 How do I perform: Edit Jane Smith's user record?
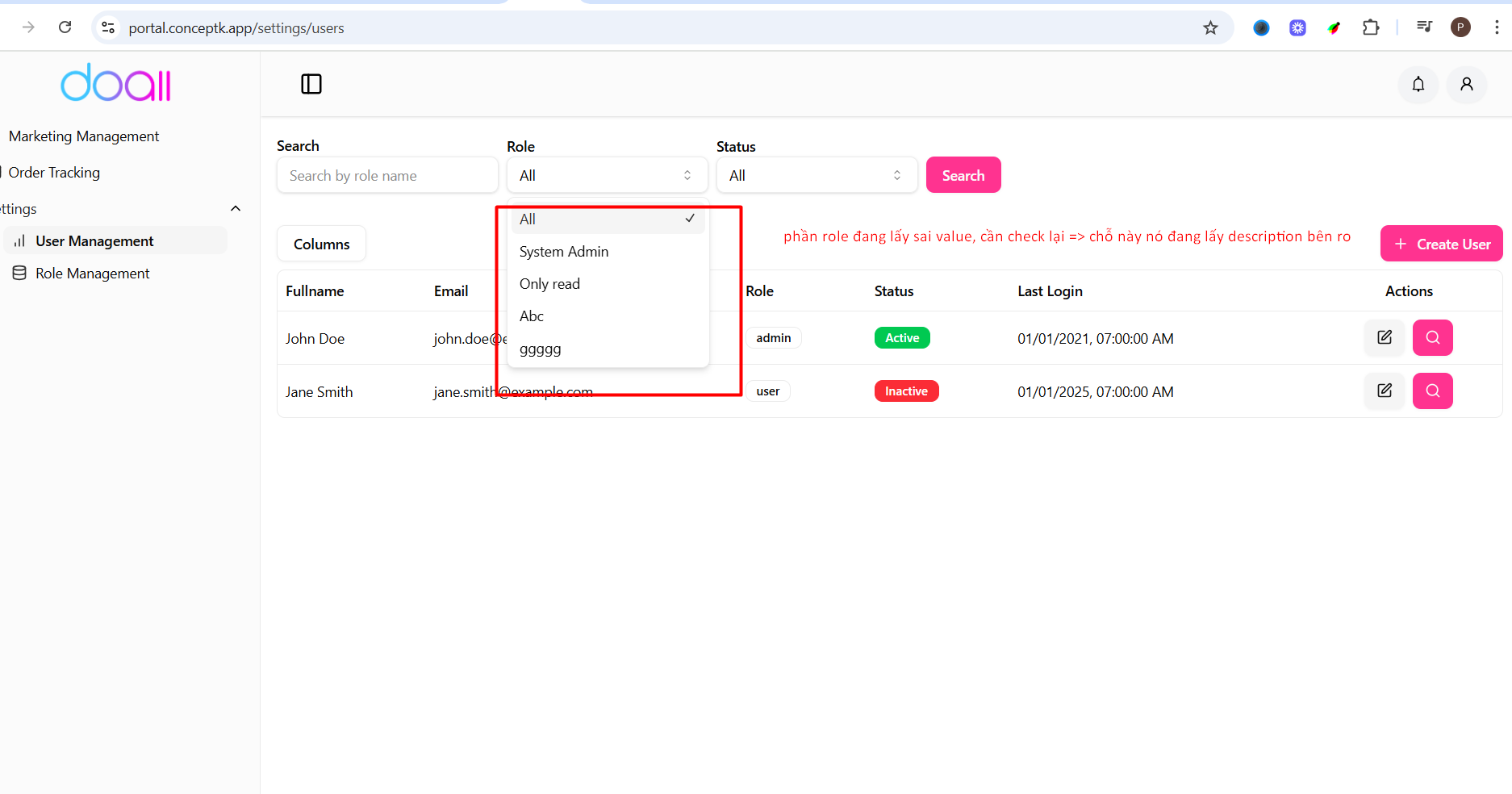(1384, 391)
